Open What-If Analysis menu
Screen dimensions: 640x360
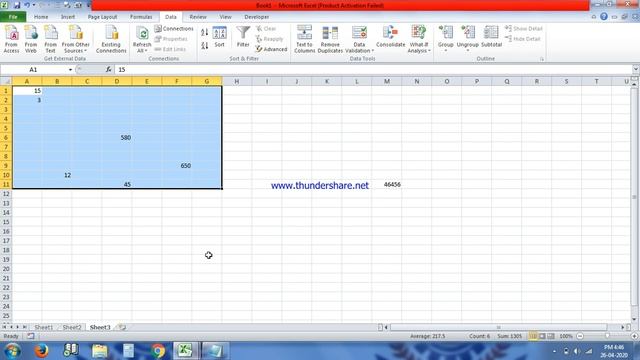(x=419, y=39)
